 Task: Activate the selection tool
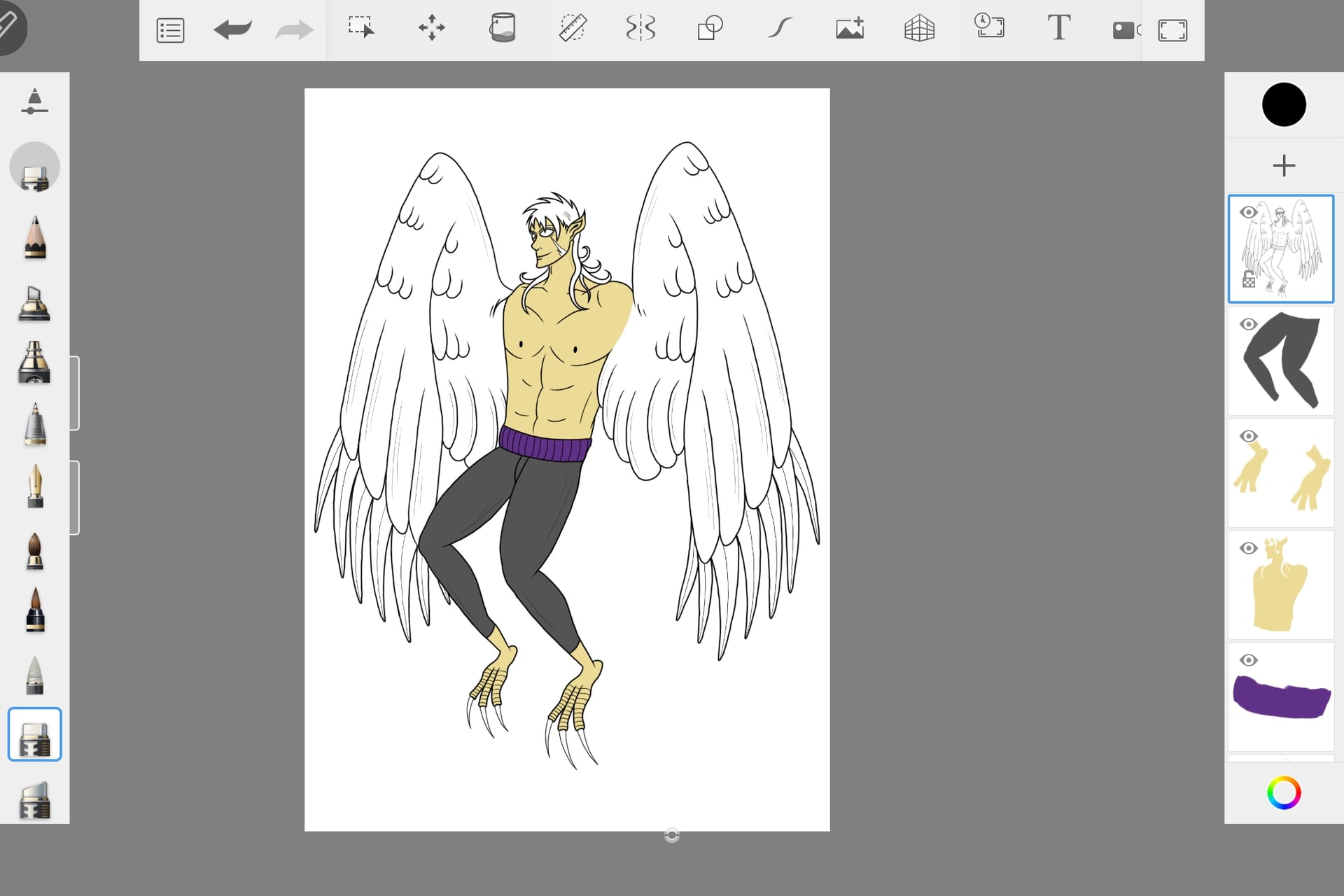361,28
